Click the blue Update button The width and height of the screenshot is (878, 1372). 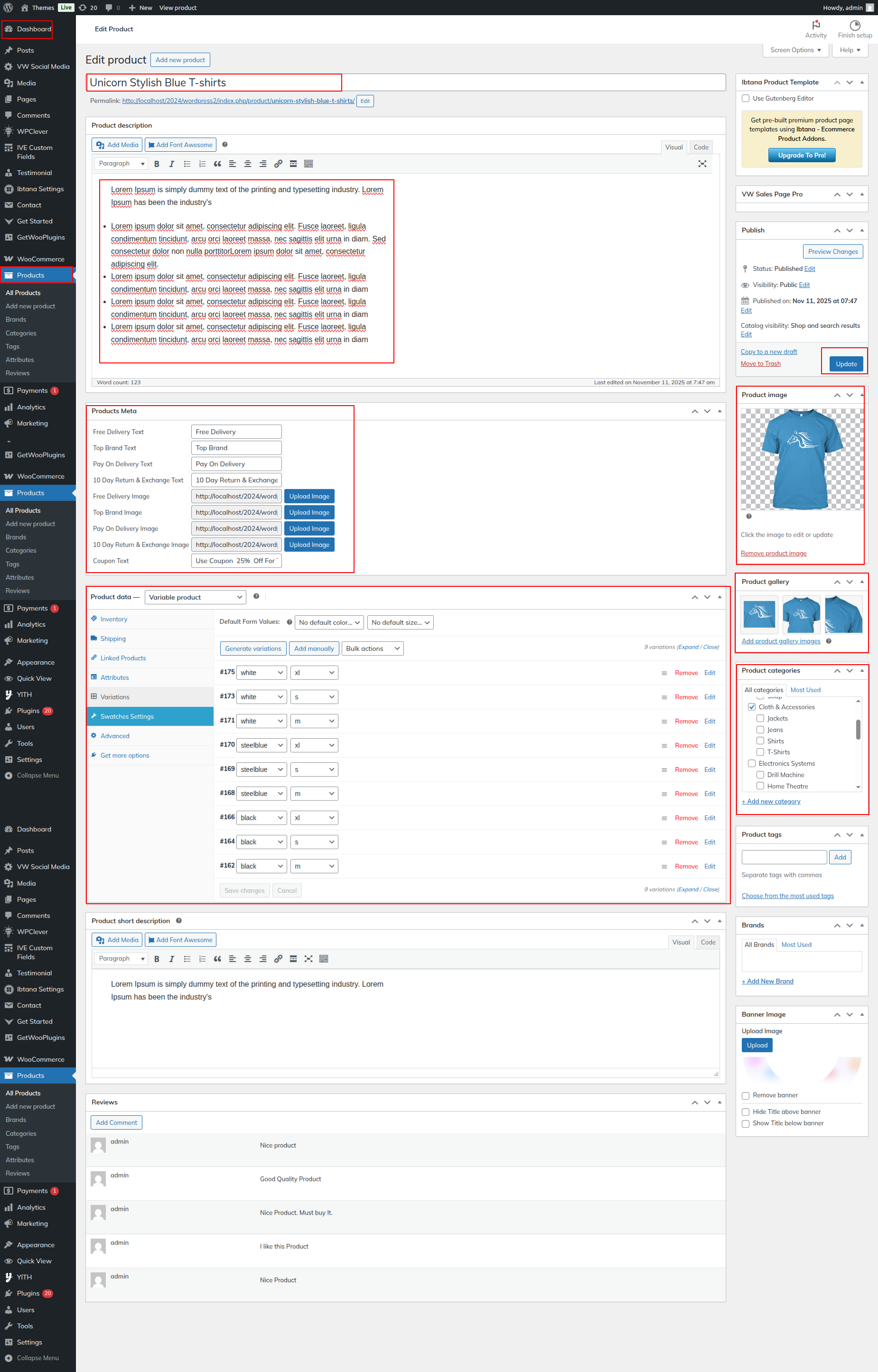(x=846, y=364)
